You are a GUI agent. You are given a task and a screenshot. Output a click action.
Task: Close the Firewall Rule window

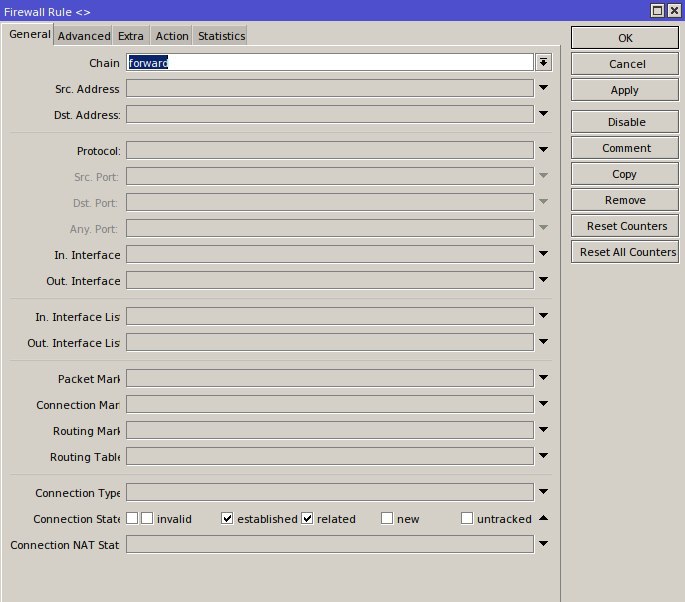point(675,10)
